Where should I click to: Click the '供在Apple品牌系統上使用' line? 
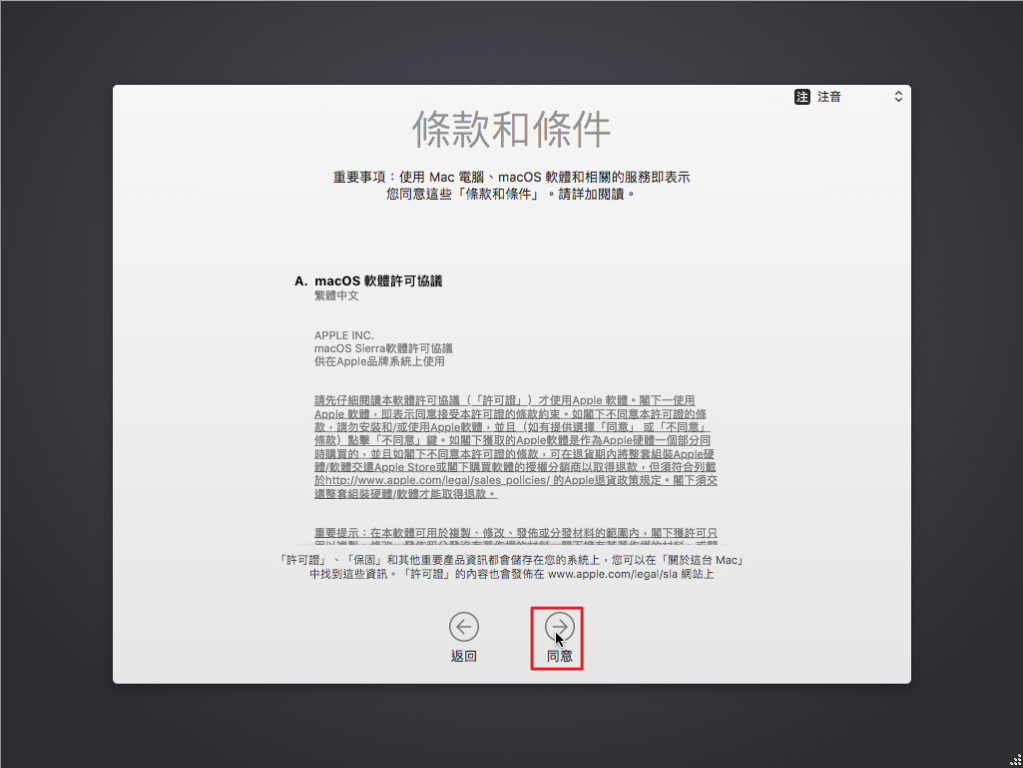pyautogui.click(x=379, y=361)
